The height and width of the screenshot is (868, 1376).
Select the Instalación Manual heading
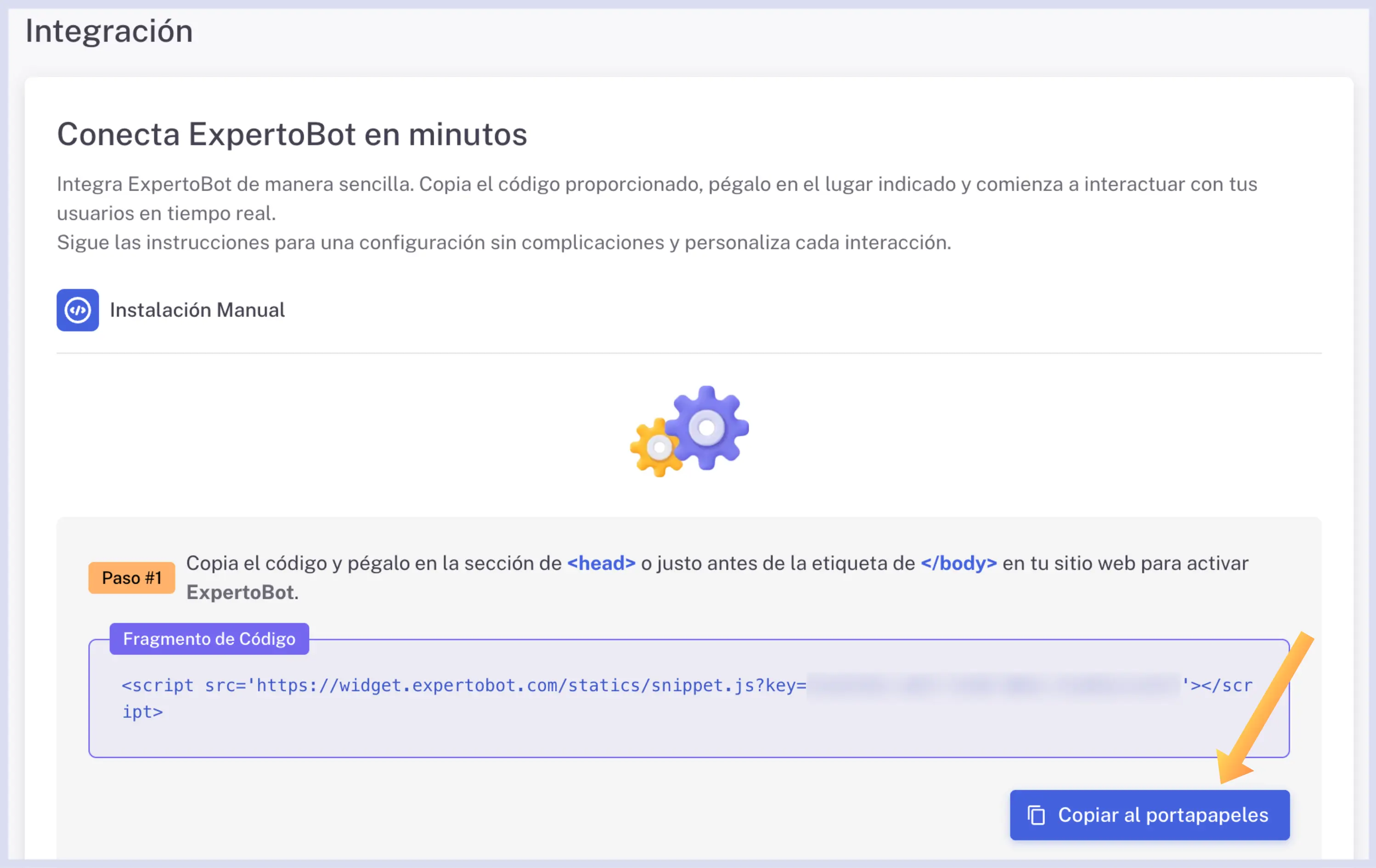coord(197,310)
